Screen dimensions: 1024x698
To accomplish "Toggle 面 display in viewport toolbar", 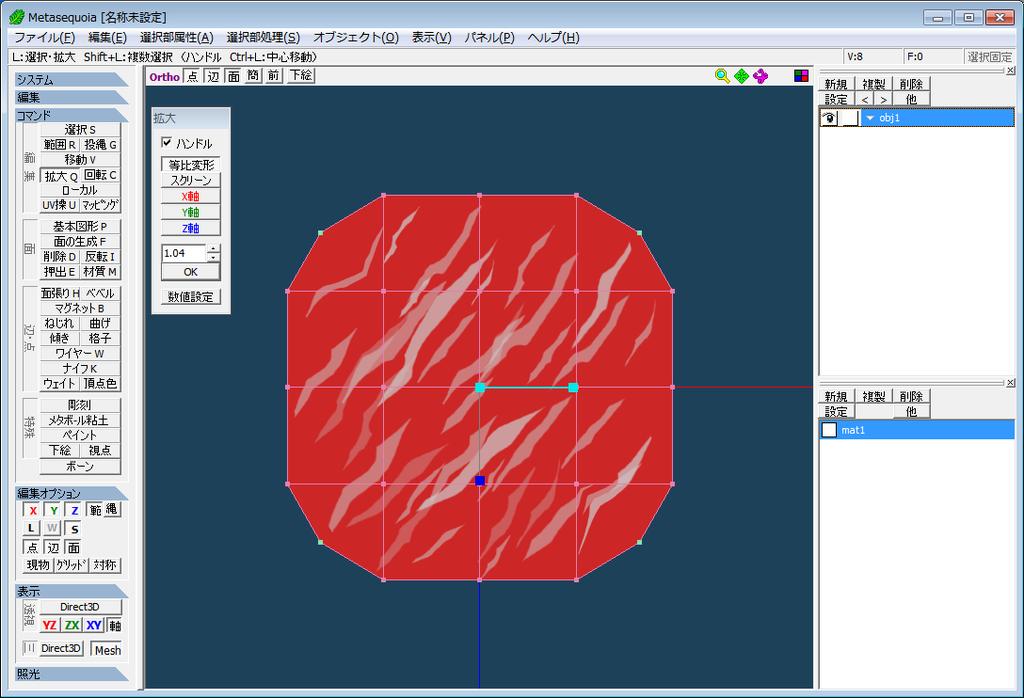I will [234, 76].
